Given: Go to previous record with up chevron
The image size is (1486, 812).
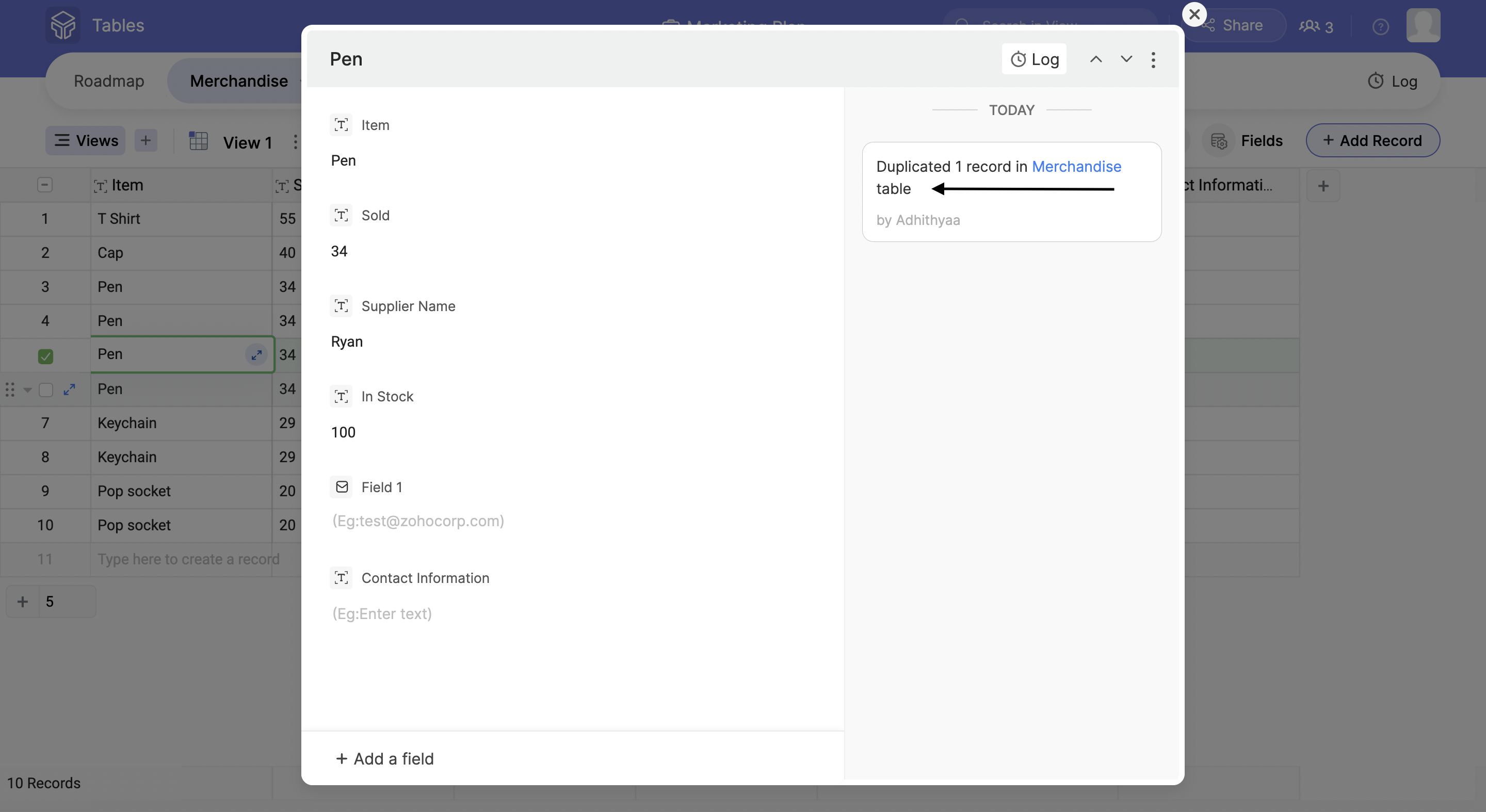Looking at the screenshot, I should tap(1095, 59).
